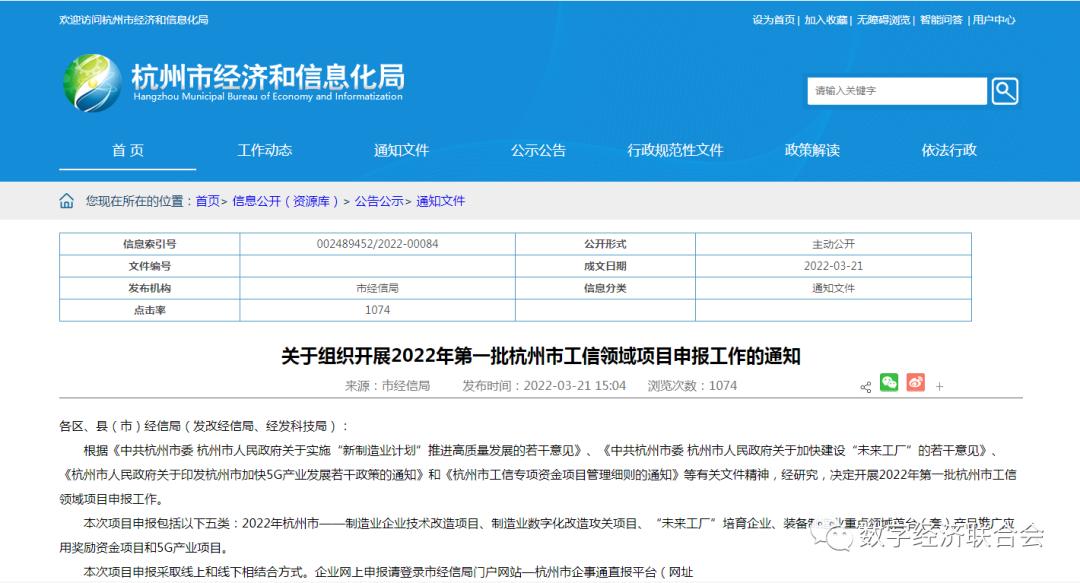
Task: Click the 公开形式 table label
Action: tap(605, 244)
